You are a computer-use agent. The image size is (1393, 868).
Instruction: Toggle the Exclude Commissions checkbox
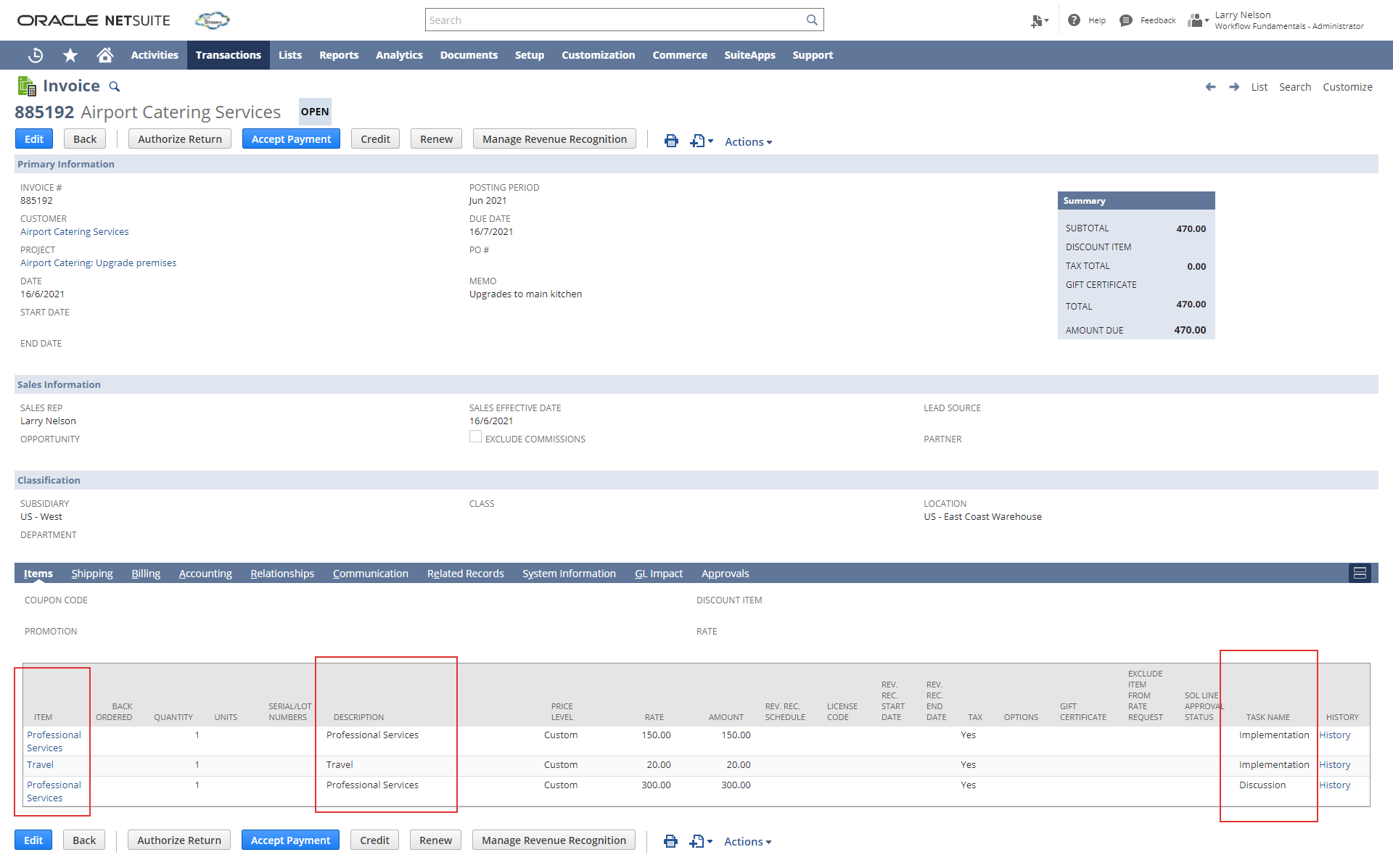[475, 437]
